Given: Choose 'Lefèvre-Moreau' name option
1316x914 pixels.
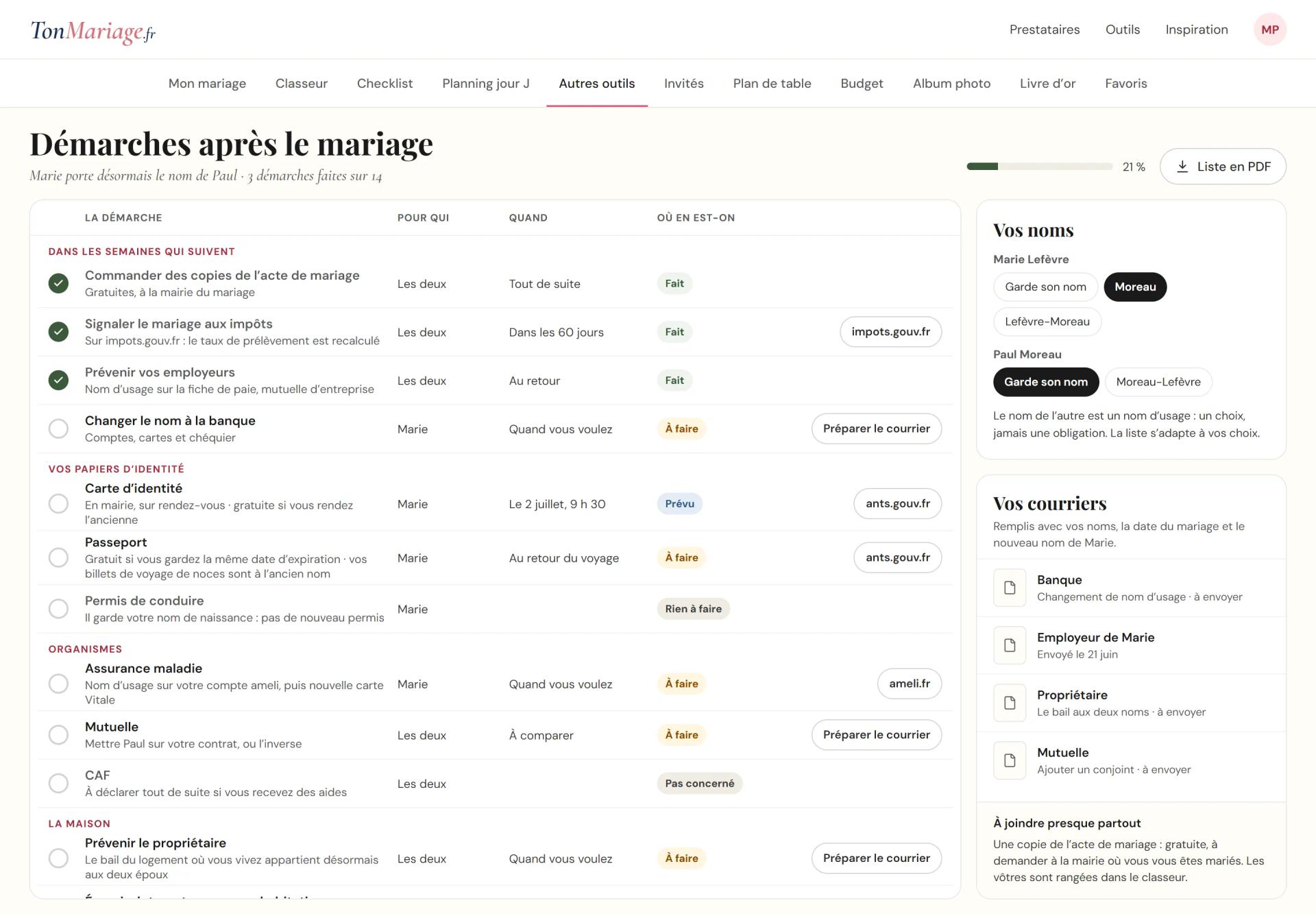Looking at the screenshot, I should 1047,322.
